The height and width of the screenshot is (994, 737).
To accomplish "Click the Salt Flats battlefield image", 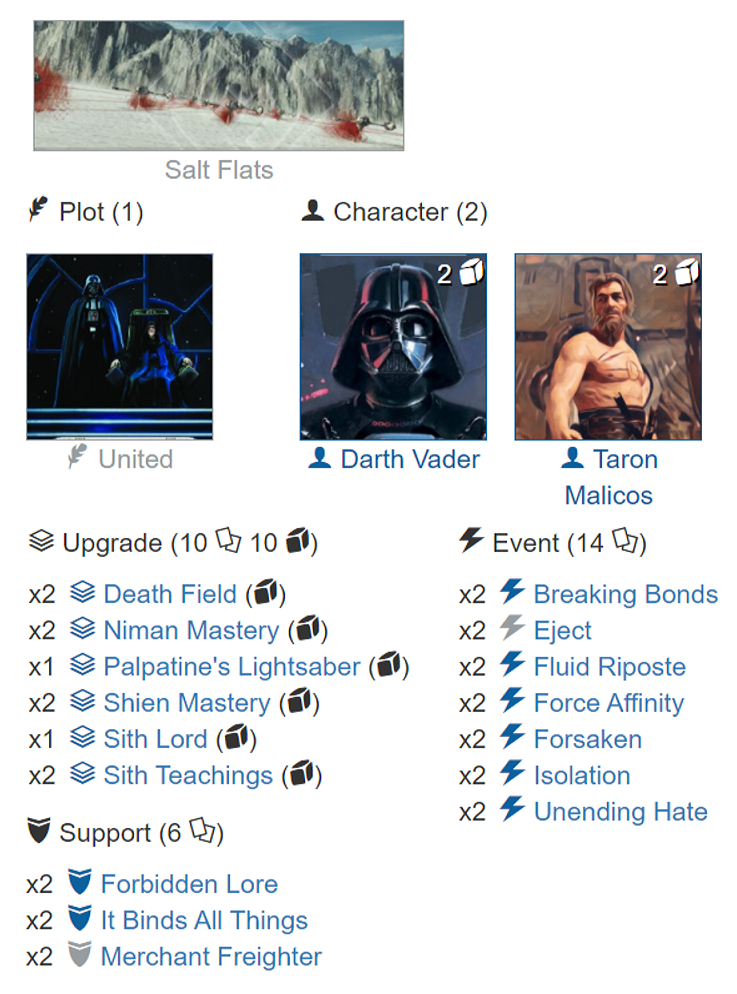I will (219, 86).
